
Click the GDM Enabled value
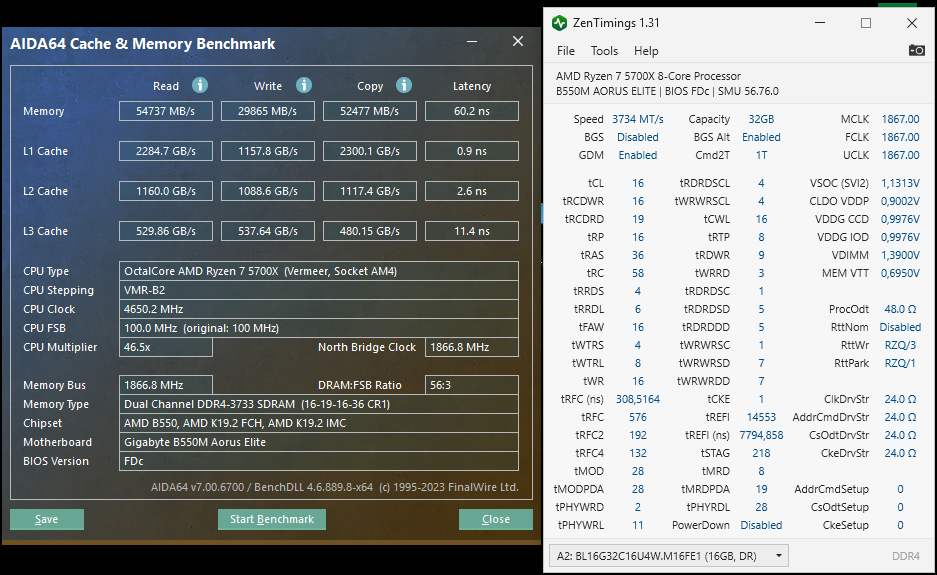(638, 155)
